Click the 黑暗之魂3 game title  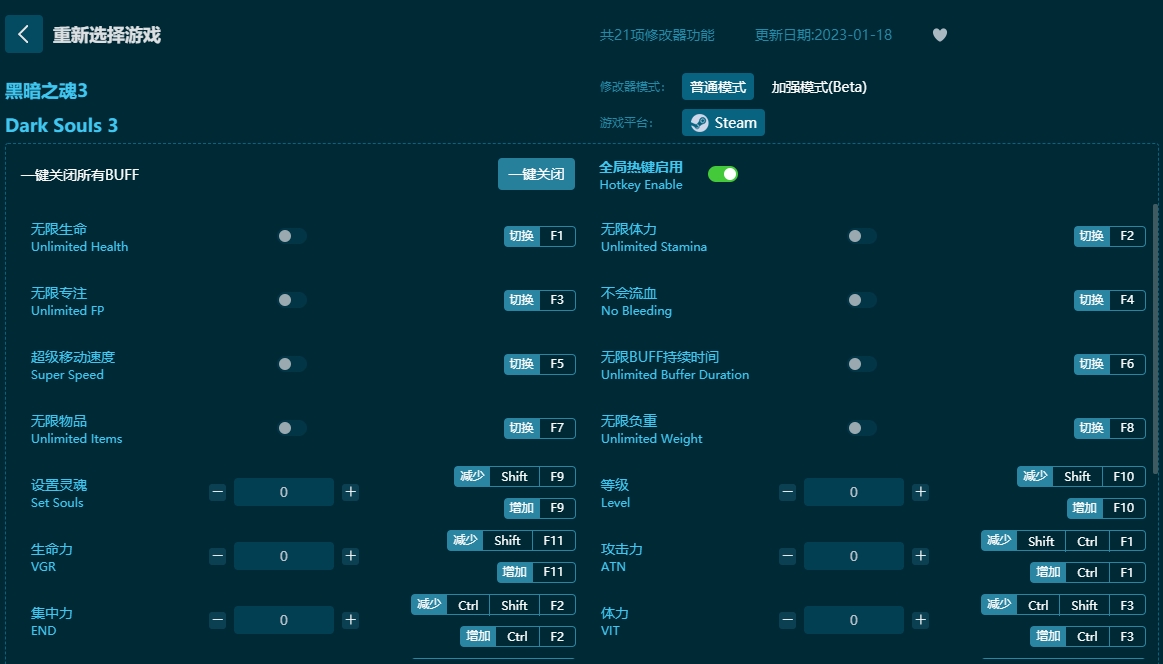pyautogui.click(x=46, y=91)
